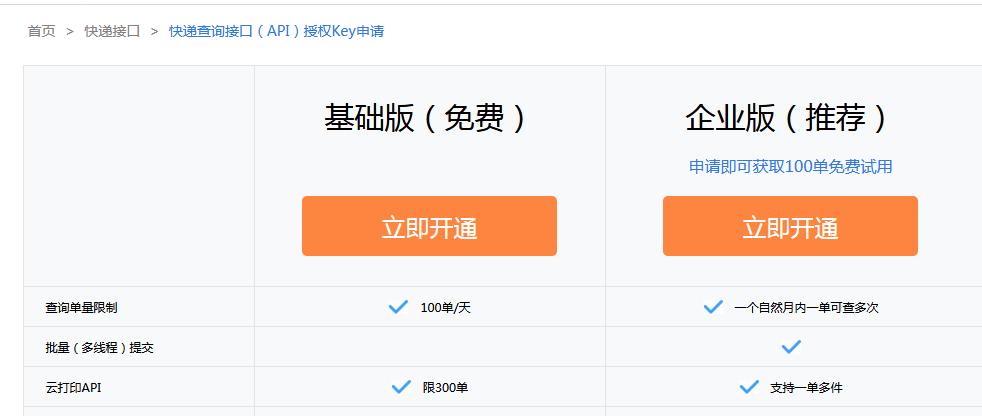Click the 企业版 checkmark in the 批量（多线程）提交 row

point(791,347)
